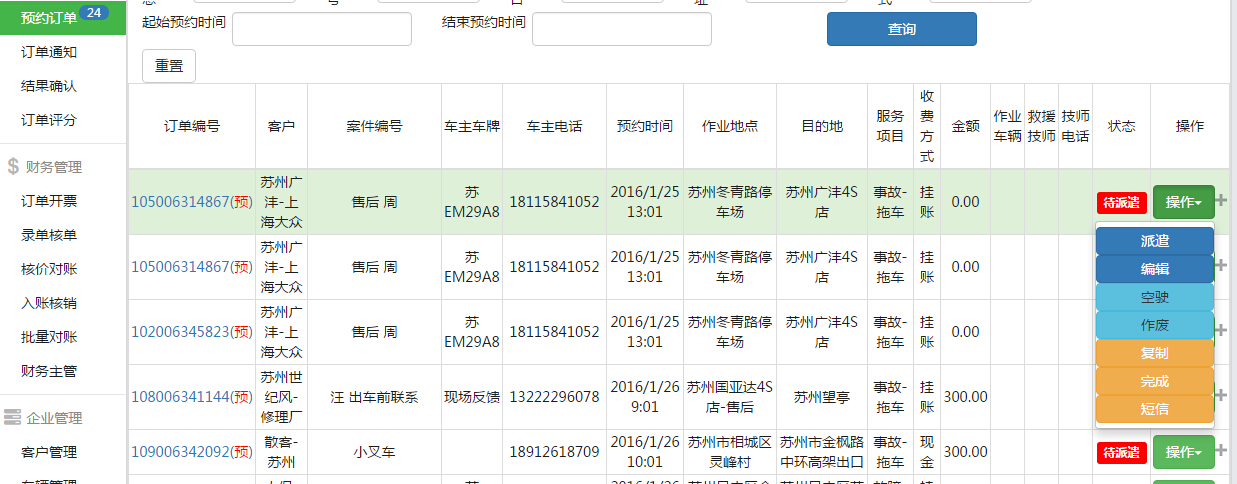Collapse the 操作 dropdown in the highlighted row
This screenshot has height=484, width=1237.
point(1183,202)
